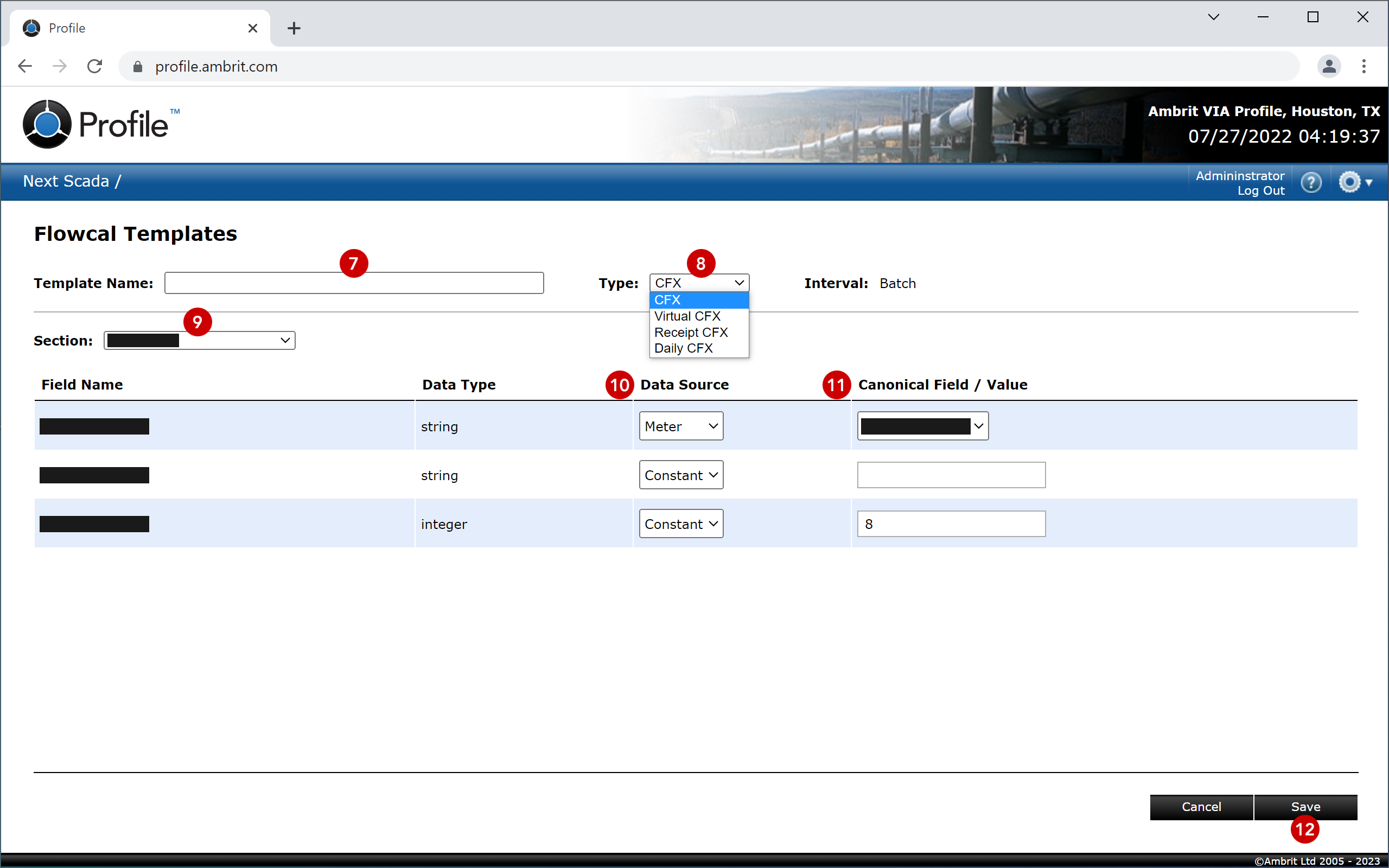Click the Field Name column header
1389x868 pixels.
tap(82, 385)
